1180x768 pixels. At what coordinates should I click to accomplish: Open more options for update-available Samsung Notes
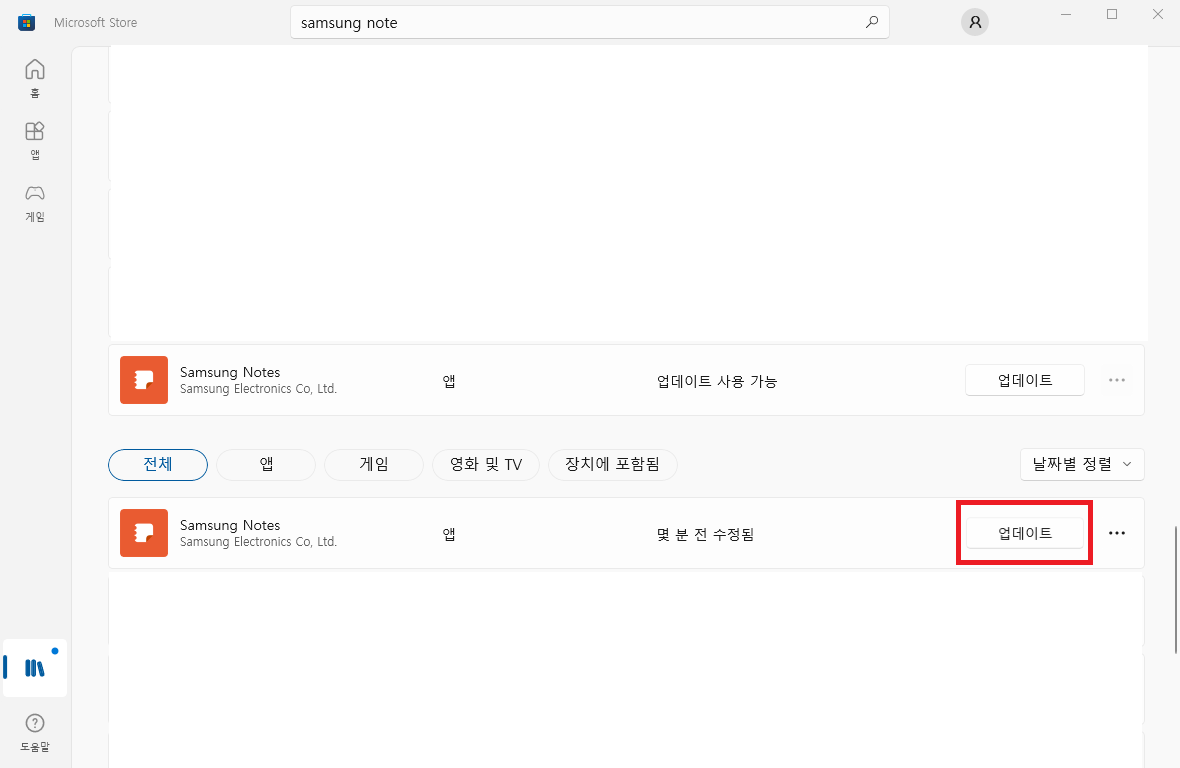[1117, 380]
